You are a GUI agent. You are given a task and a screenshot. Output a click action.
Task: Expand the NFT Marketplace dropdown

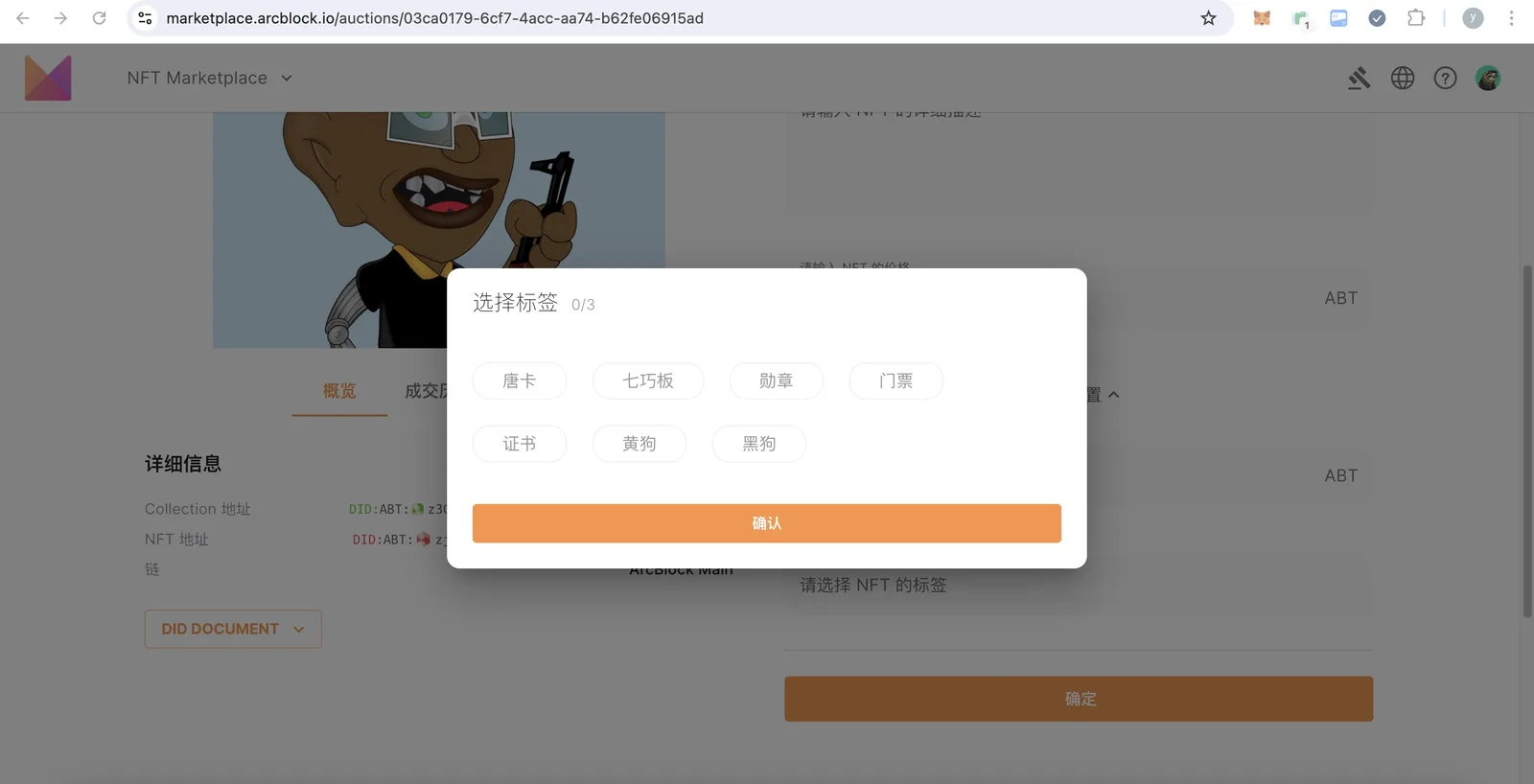pyautogui.click(x=287, y=79)
